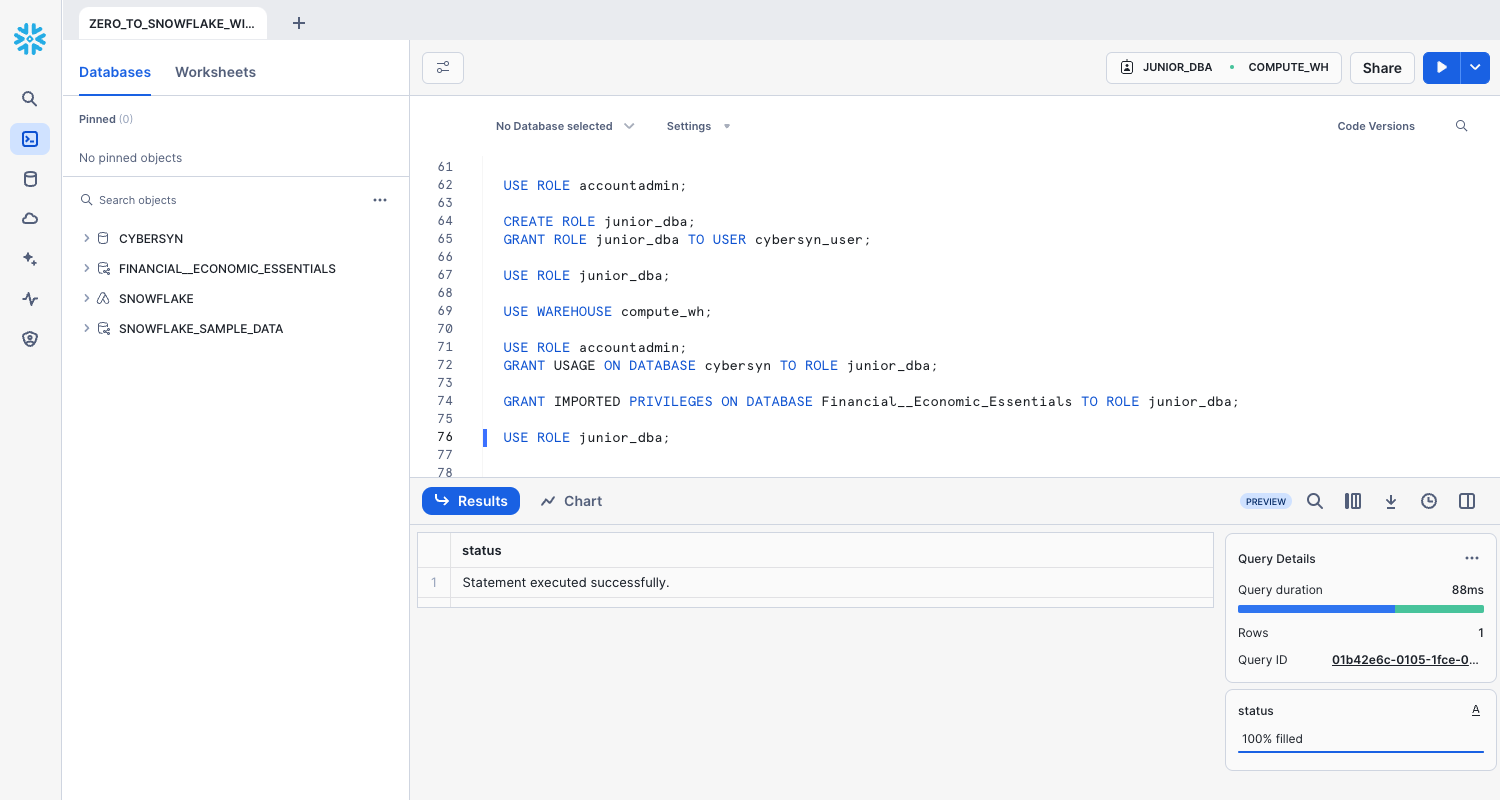1500x800 pixels.
Task: Download the query results
Action: click(1390, 501)
